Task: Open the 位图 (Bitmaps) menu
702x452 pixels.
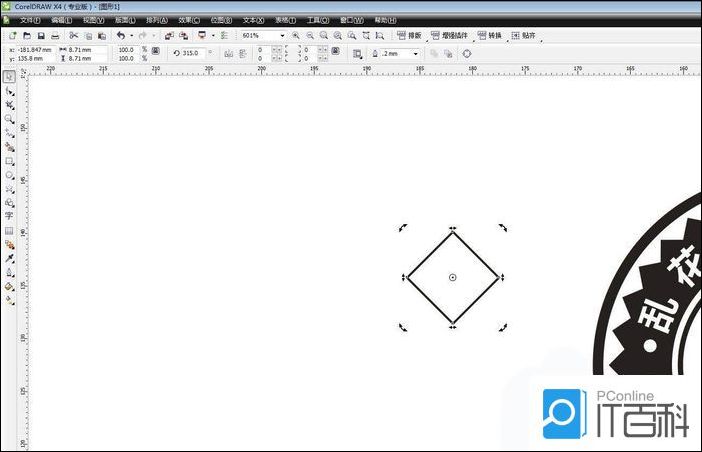Action: click(x=221, y=20)
